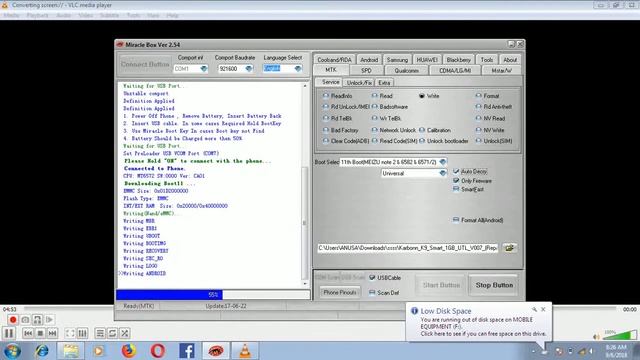Open the Tools tab
This screenshot has width=640, height=360.
pyautogui.click(x=487, y=60)
